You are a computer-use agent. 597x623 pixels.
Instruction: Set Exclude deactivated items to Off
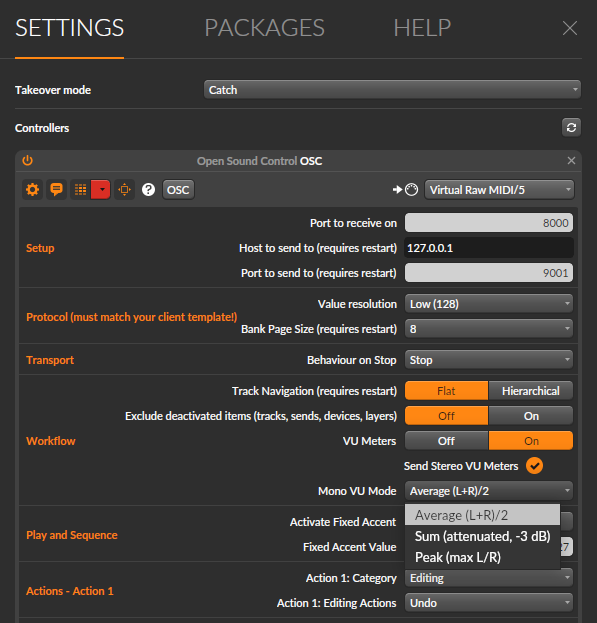coord(446,416)
